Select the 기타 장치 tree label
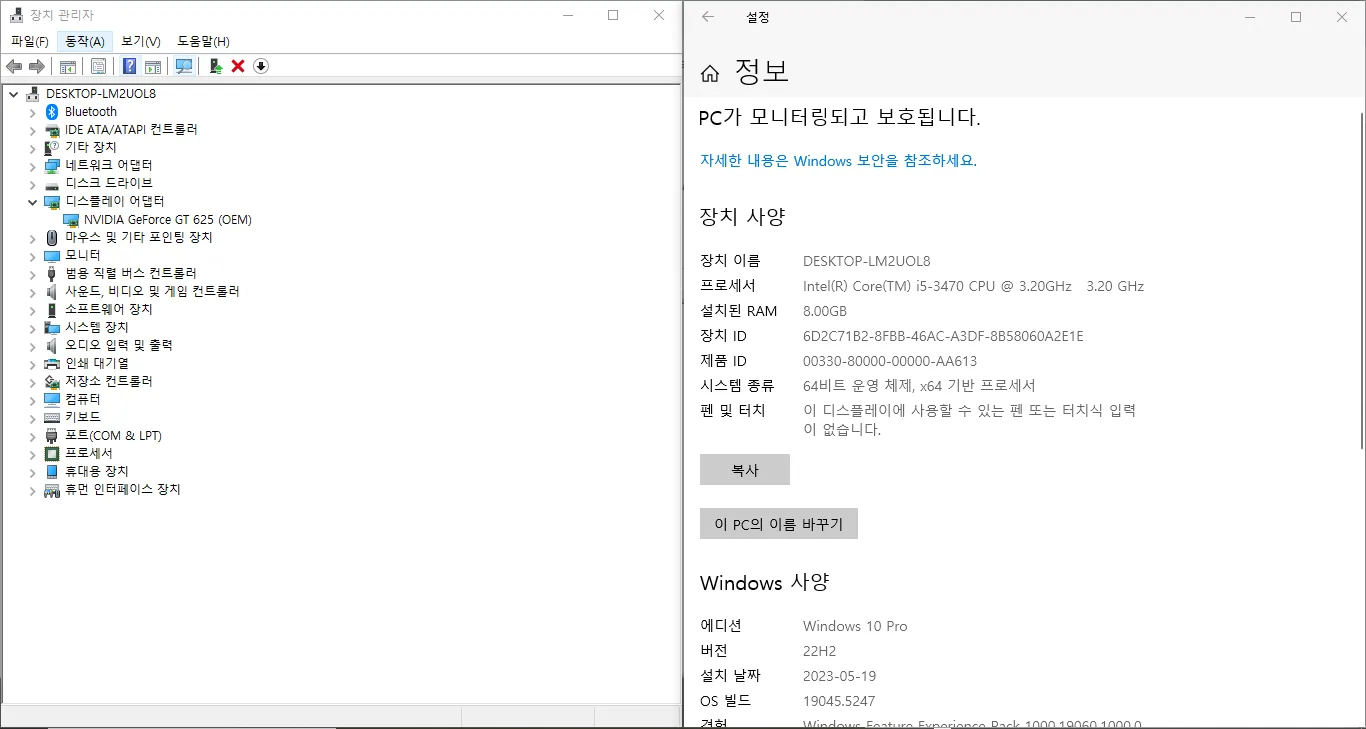 tap(91, 147)
